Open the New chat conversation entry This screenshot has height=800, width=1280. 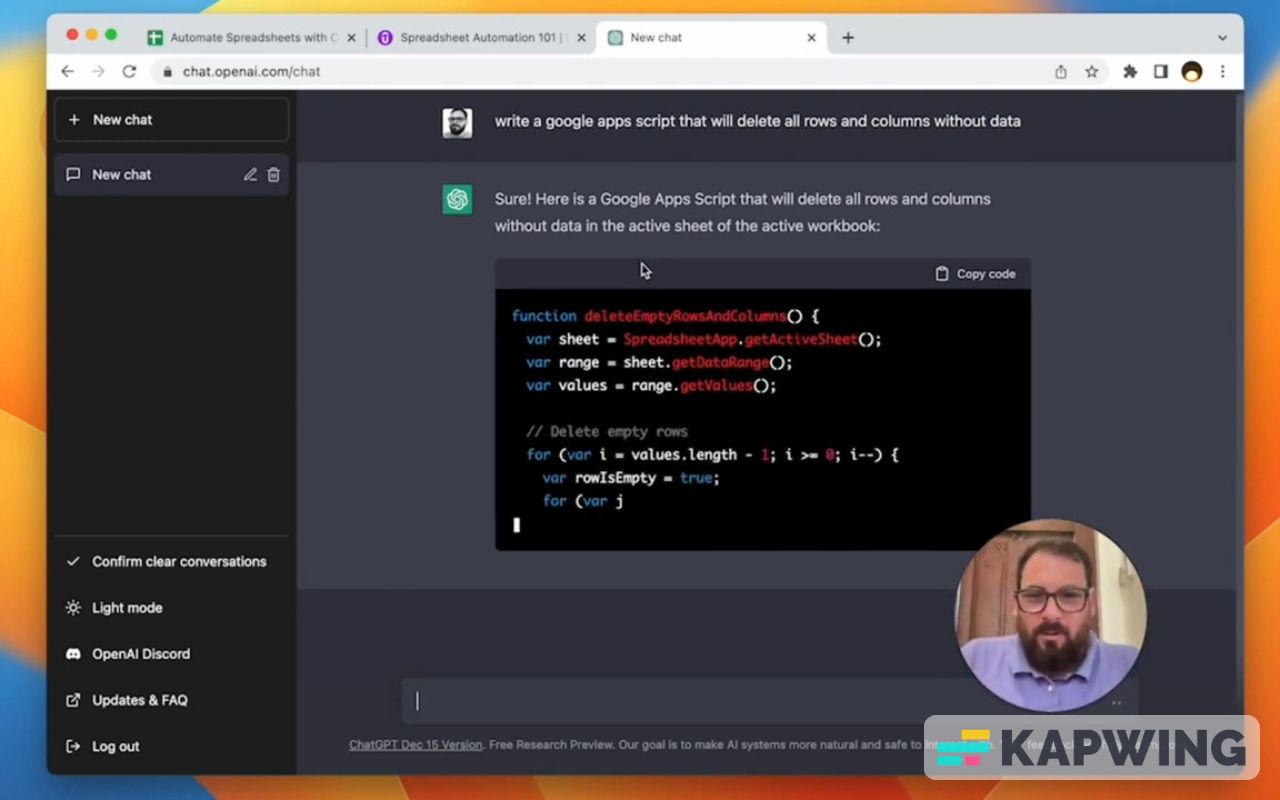click(171, 174)
